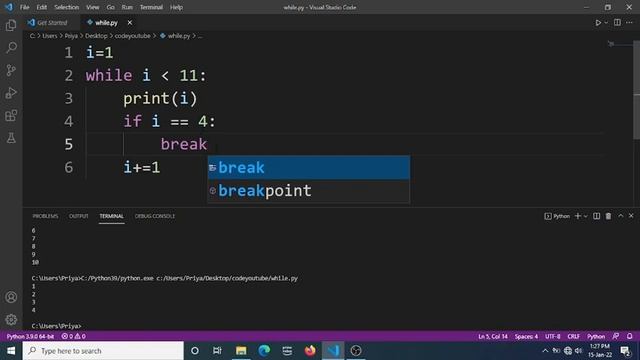Click the Windows Start button
The width and height of the screenshot is (640, 360).
11,351
